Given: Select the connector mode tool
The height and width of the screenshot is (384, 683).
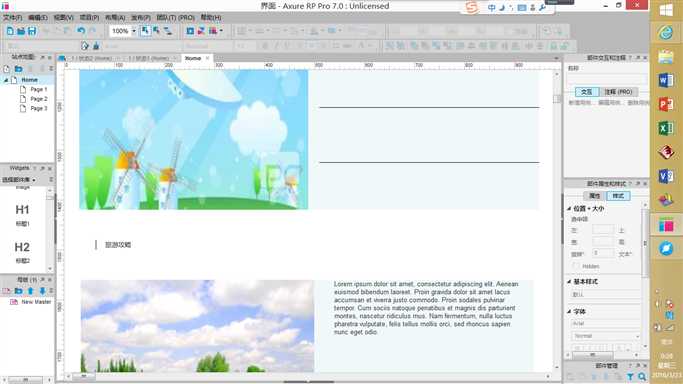Looking at the screenshot, I should click(x=168, y=31).
